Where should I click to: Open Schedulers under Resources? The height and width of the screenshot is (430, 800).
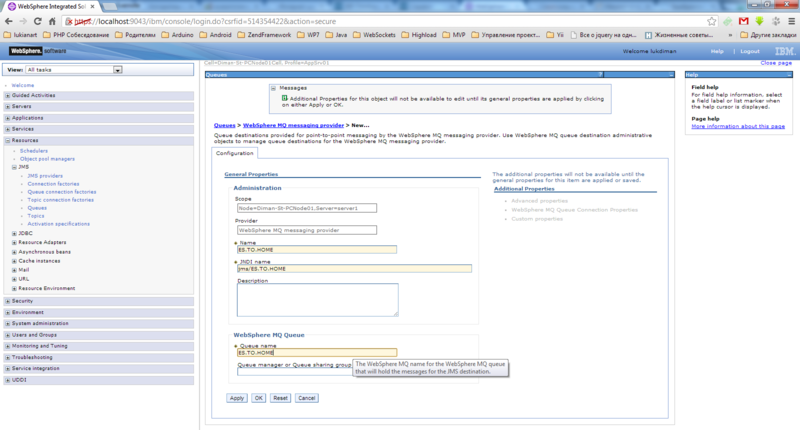(x=34, y=151)
